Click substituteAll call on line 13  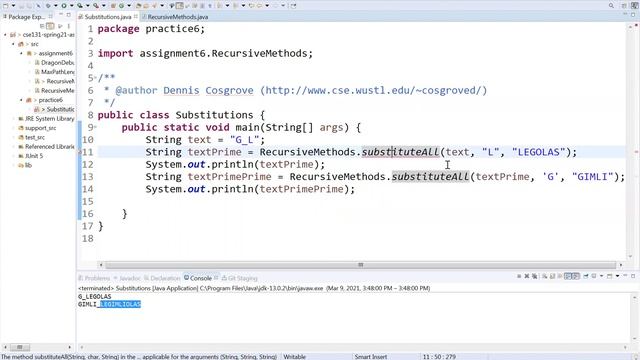(x=430, y=177)
